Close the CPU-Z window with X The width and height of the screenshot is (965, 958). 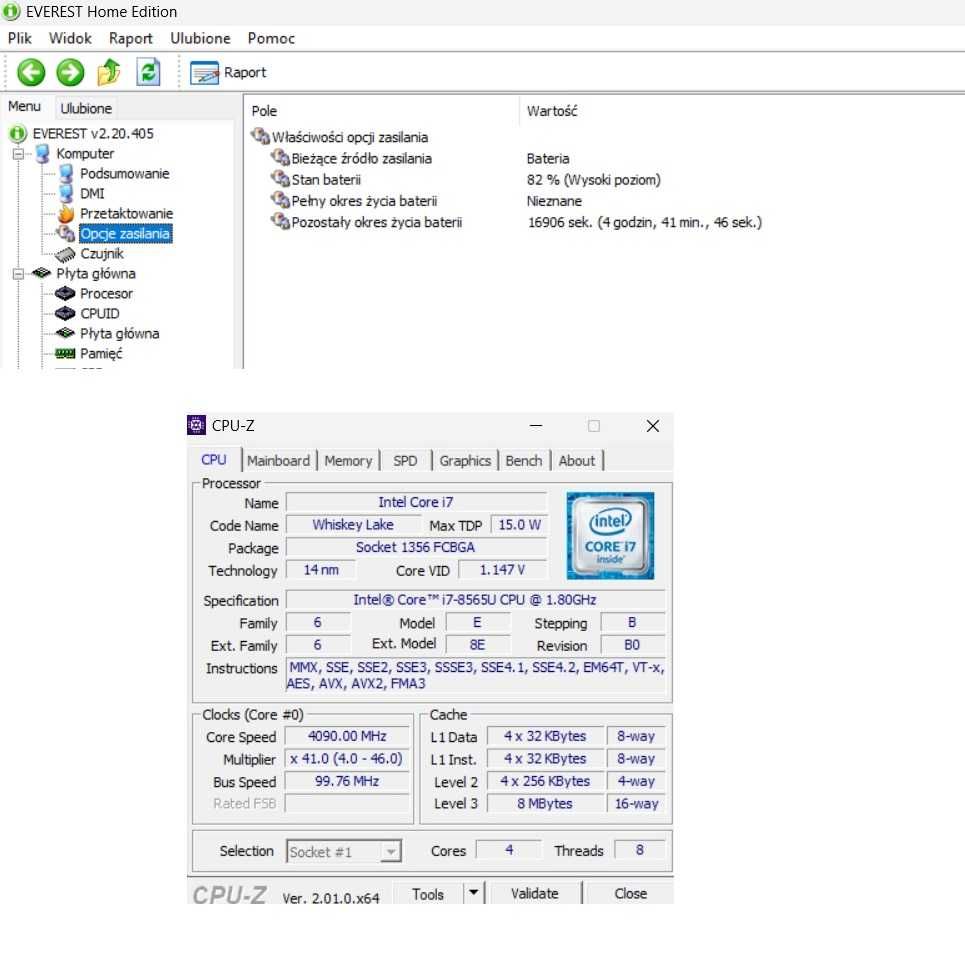[x=653, y=426]
